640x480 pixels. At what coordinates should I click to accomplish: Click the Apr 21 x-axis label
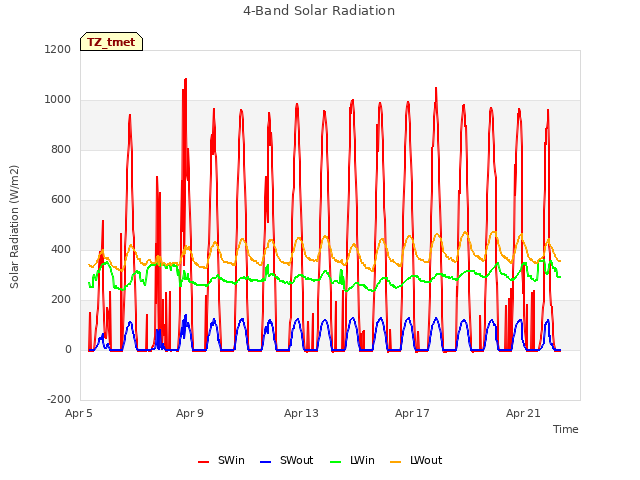pyautogui.click(x=523, y=413)
